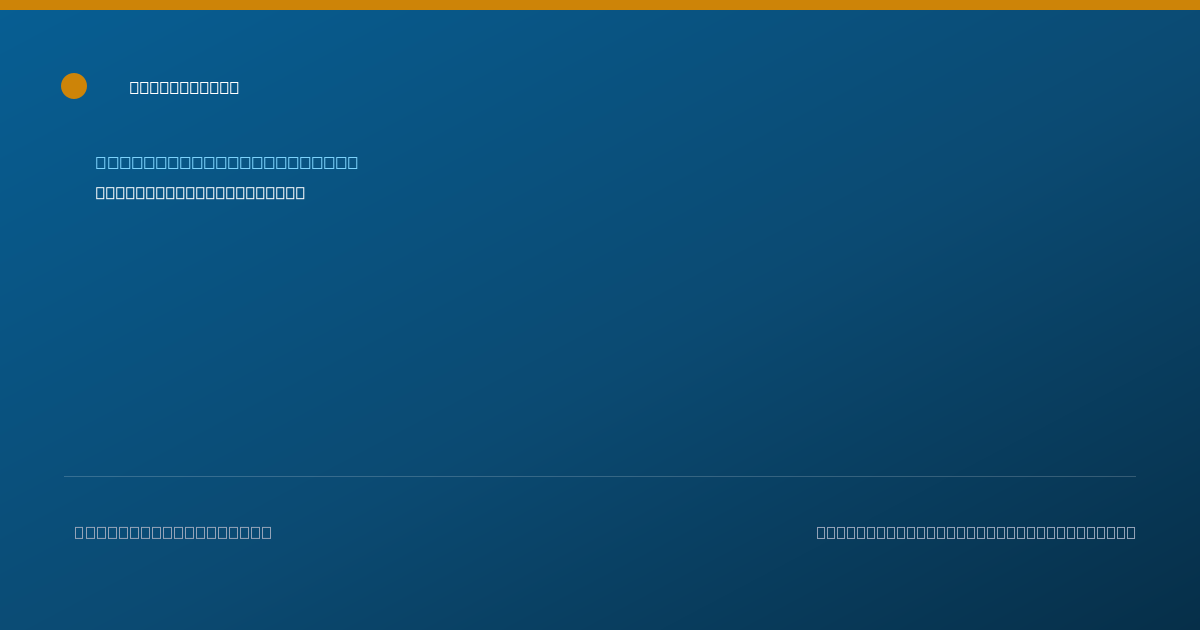
Task: Click the thin horizontal divider line
Action: [x=600, y=476]
